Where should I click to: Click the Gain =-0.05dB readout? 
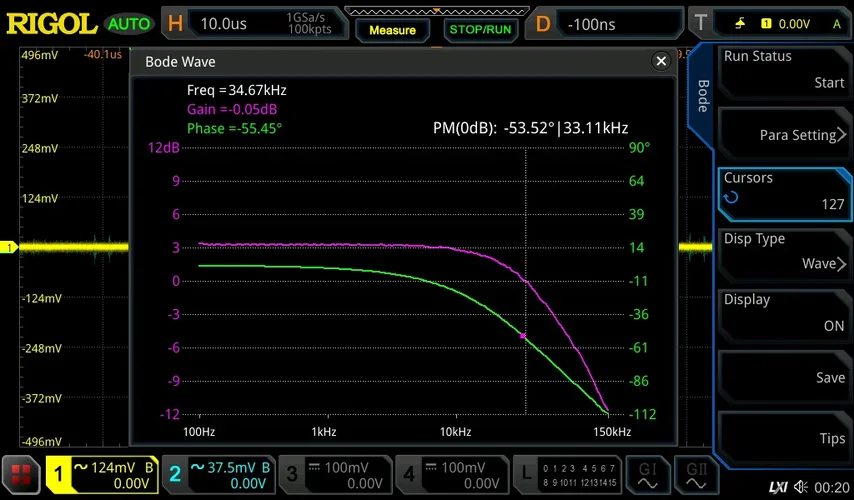point(232,109)
